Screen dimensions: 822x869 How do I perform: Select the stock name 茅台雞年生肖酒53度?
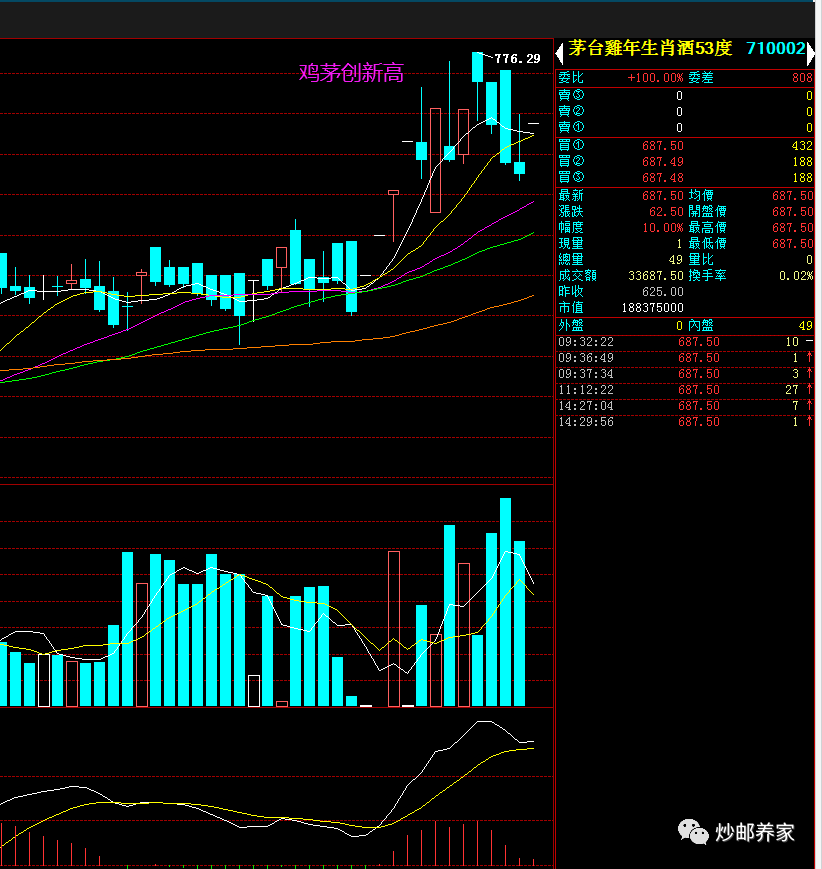(650, 48)
